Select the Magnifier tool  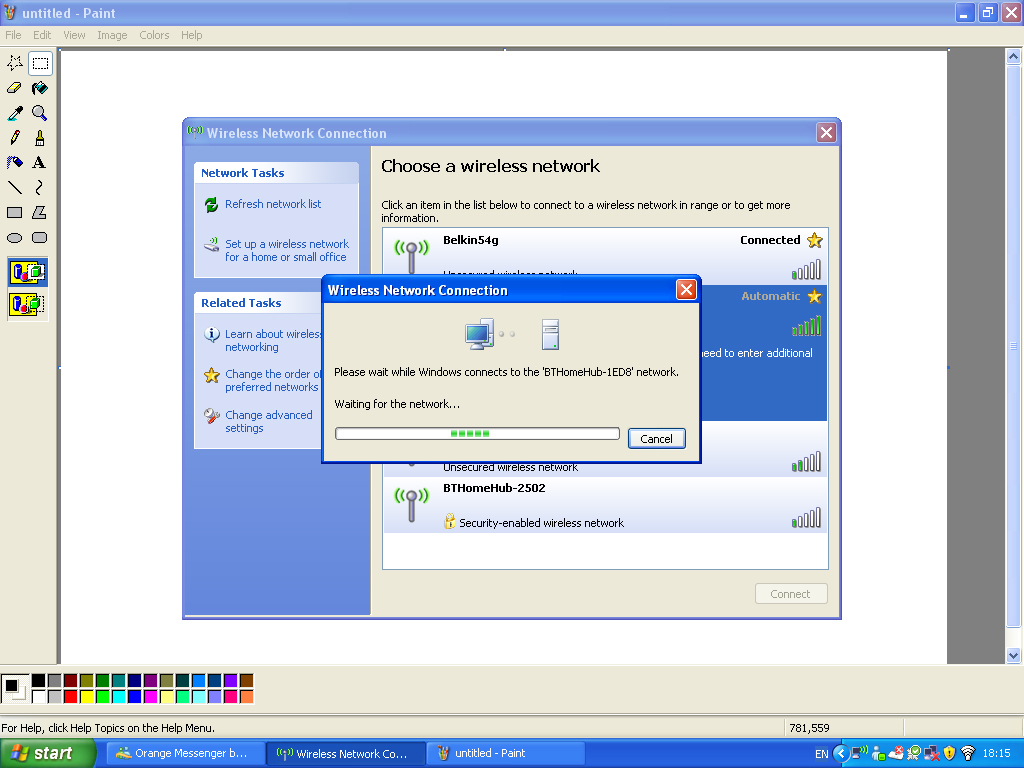40,113
